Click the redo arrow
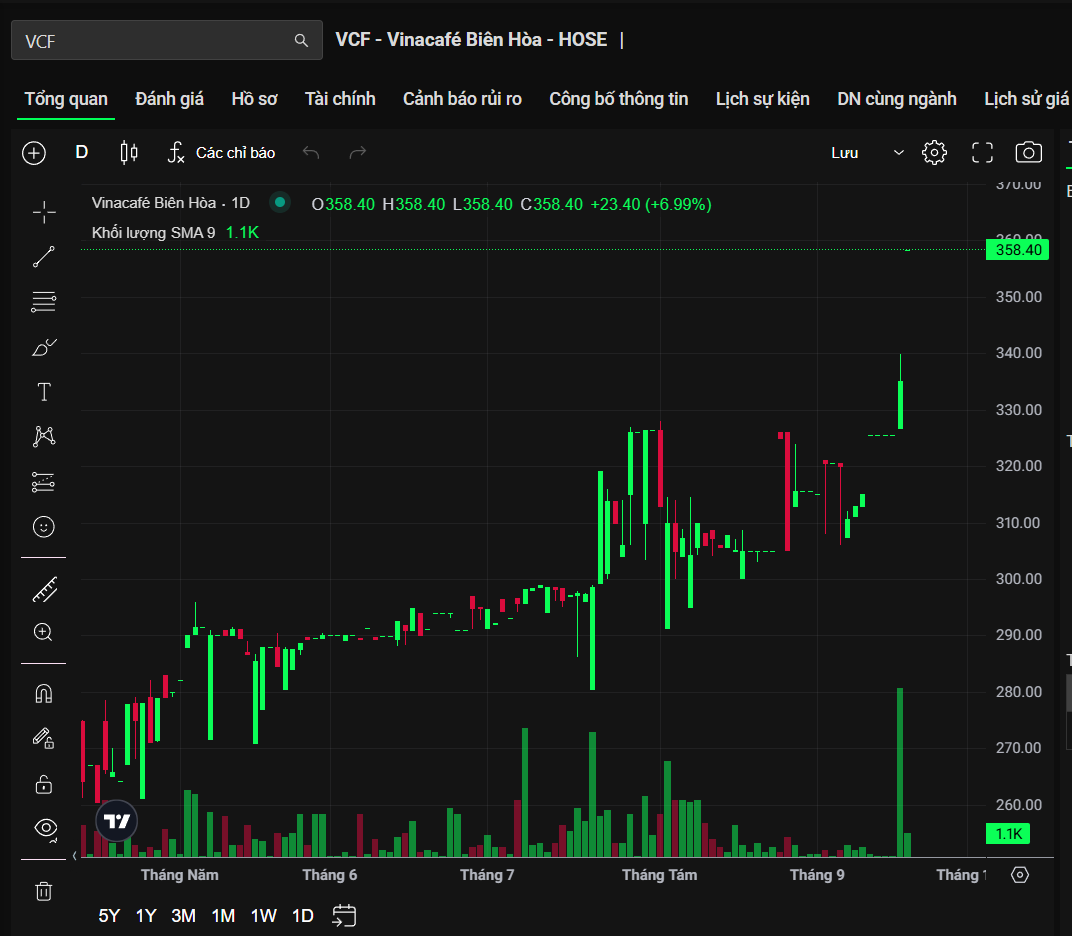Viewport: 1072px width, 936px height. 358,152
